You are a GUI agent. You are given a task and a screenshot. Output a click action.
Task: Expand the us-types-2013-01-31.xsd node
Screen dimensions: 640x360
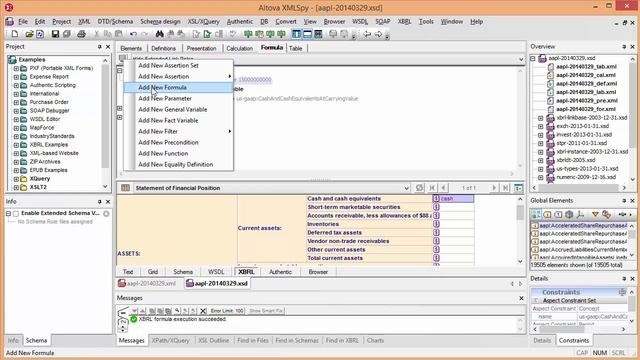[540, 169]
